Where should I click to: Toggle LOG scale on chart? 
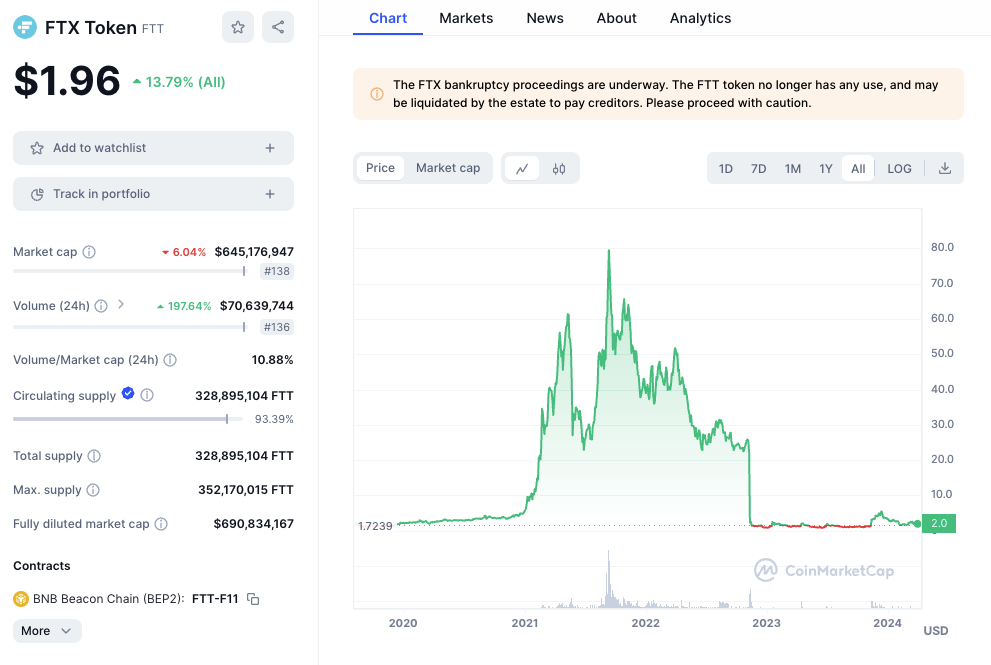(x=899, y=169)
